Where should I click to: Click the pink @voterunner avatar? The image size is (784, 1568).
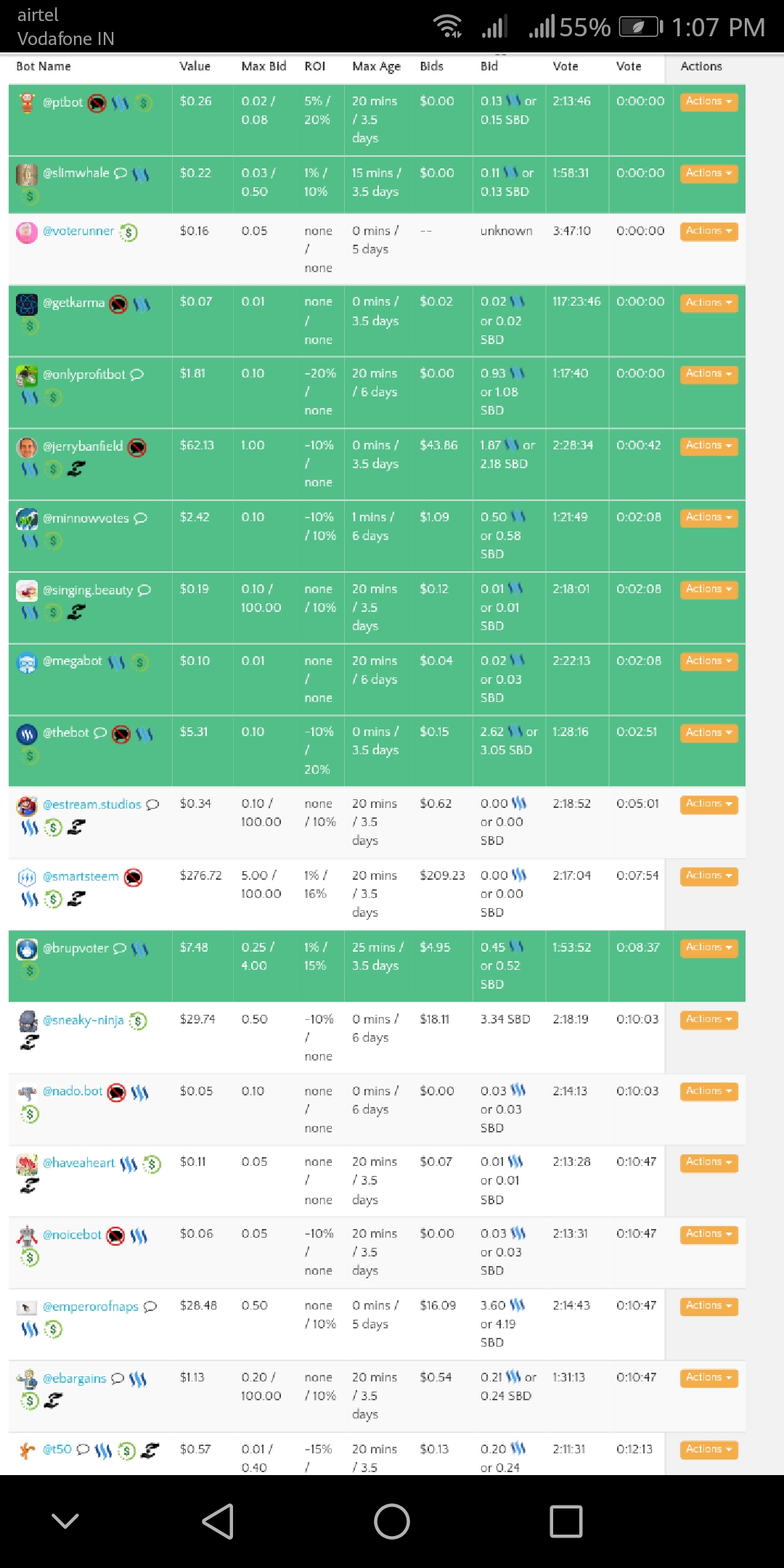point(27,232)
